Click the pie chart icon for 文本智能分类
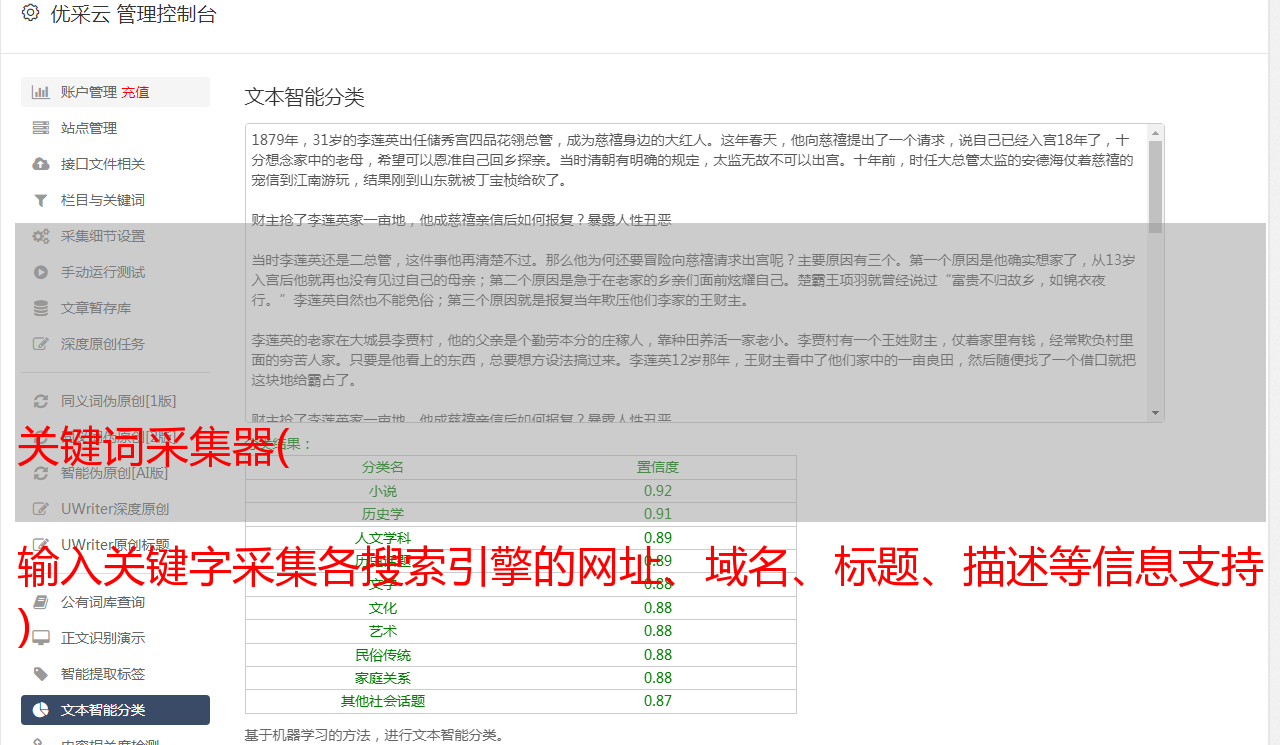Image resolution: width=1280 pixels, height=745 pixels. tap(41, 710)
